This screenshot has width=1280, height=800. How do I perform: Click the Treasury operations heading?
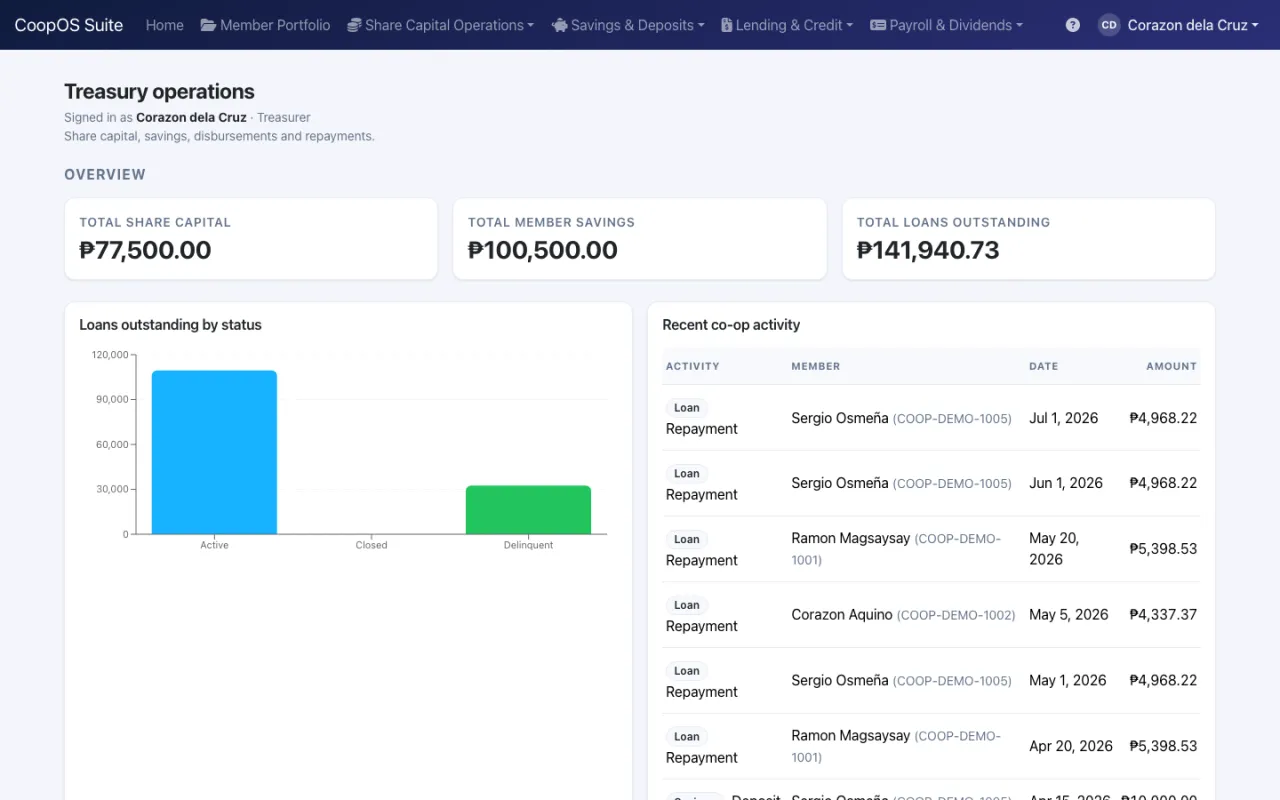159,92
